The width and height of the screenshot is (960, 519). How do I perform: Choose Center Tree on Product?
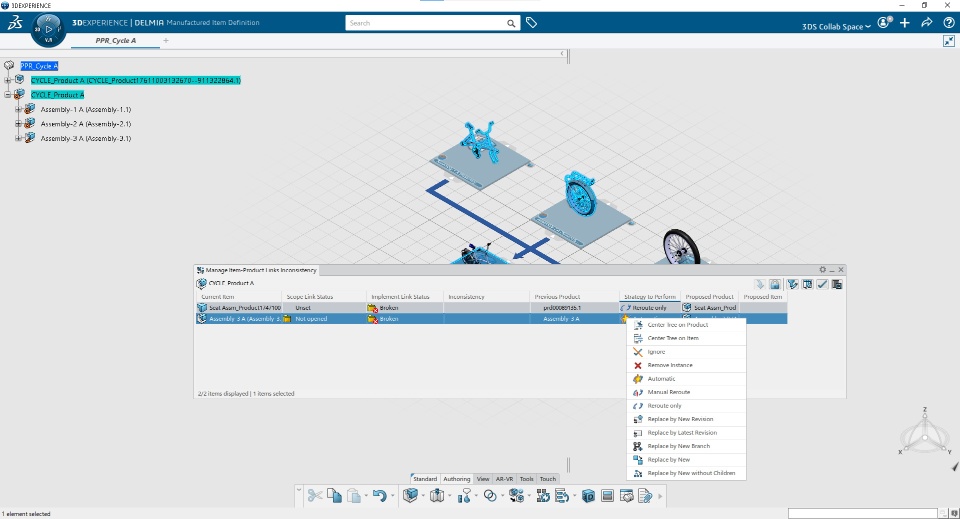click(x=686, y=325)
